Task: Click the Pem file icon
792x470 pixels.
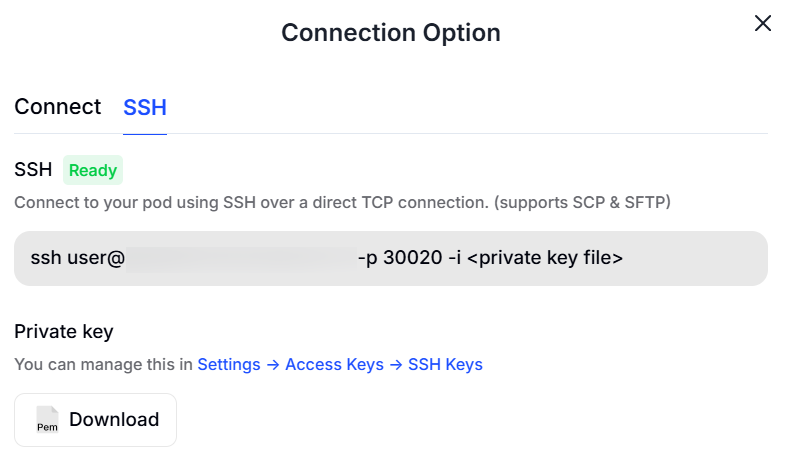Action: pyautogui.click(x=47, y=419)
